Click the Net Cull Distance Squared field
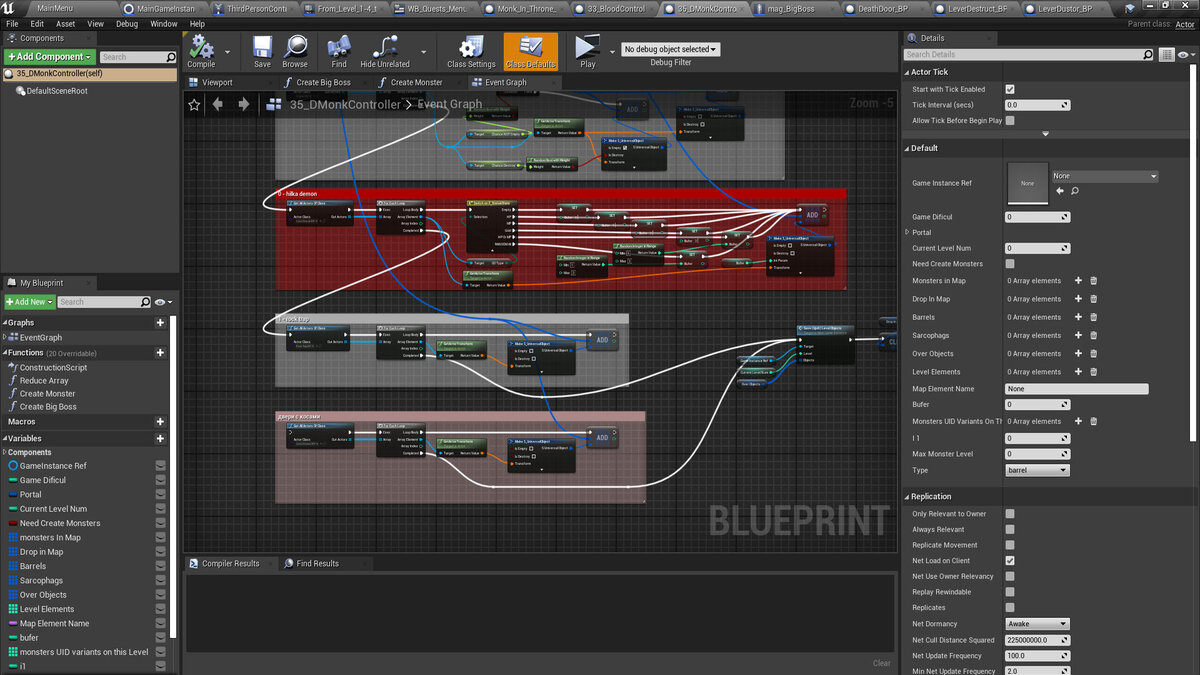This screenshot has height=675, width=1200. pyautogui.click(x=1037, y=640)
